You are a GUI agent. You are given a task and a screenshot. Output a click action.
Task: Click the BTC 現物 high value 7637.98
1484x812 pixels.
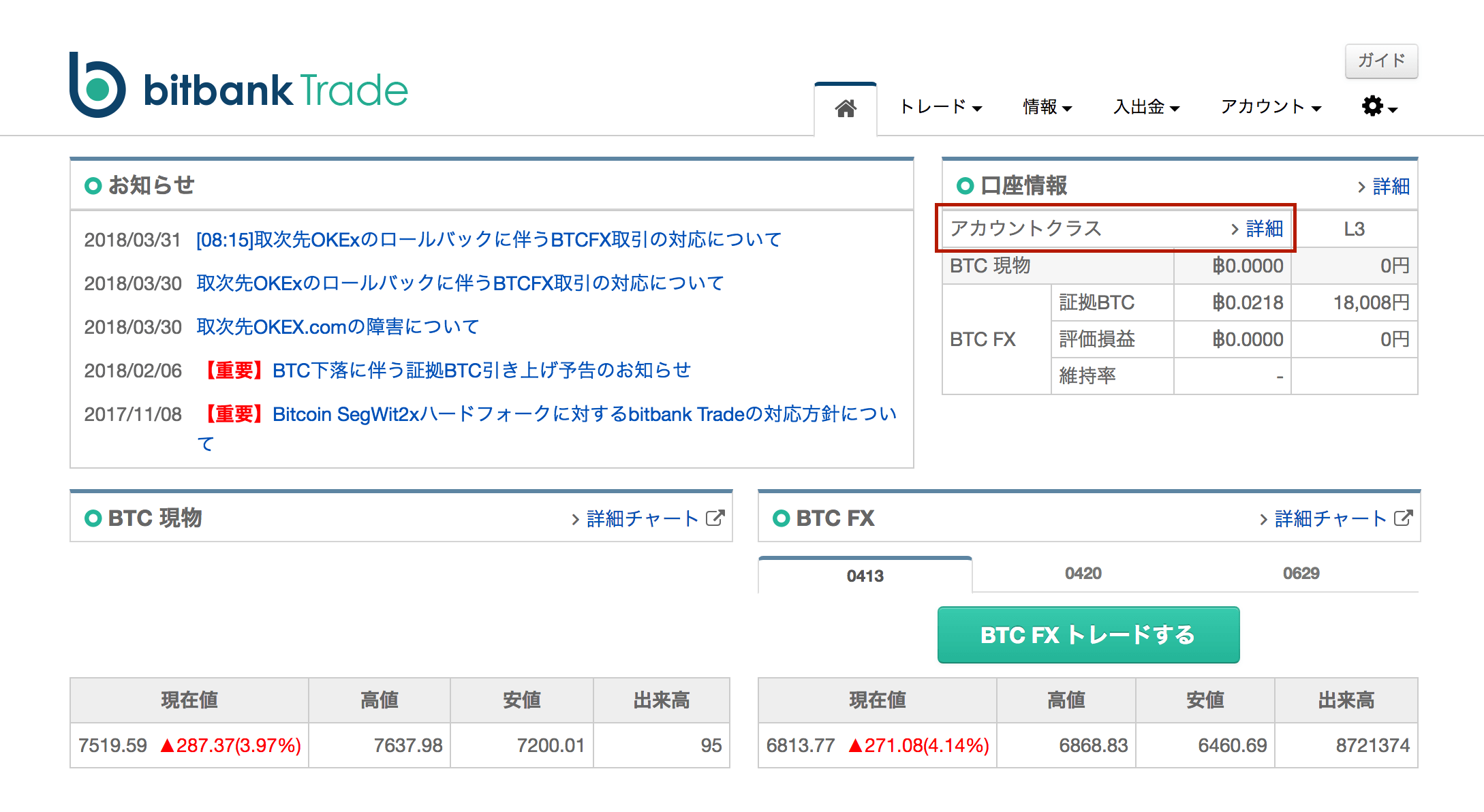click(x=408, y=746)
